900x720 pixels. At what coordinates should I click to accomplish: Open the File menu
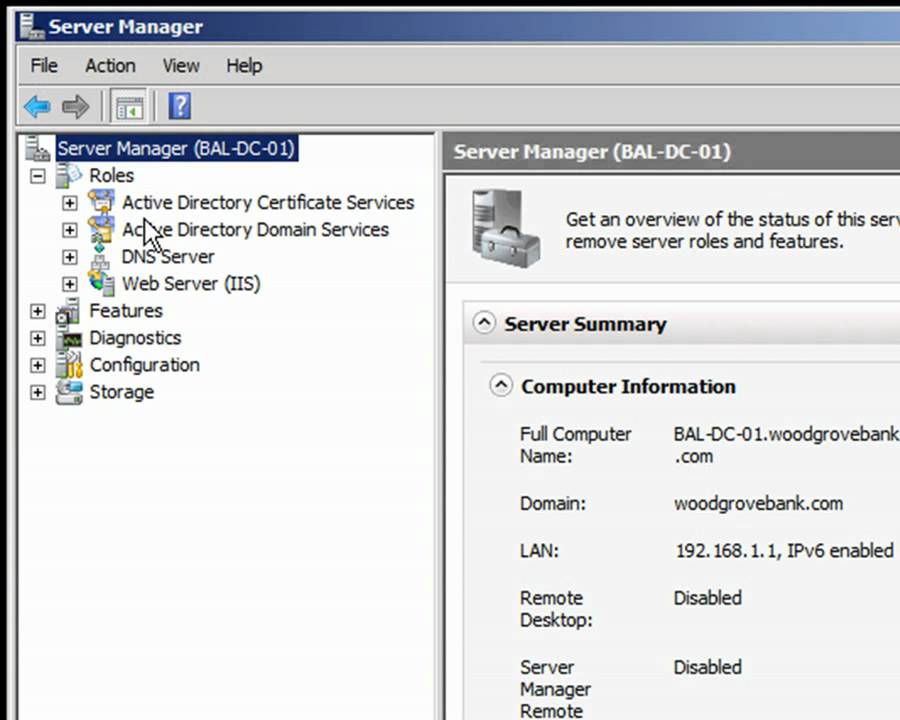pos(44,66)
